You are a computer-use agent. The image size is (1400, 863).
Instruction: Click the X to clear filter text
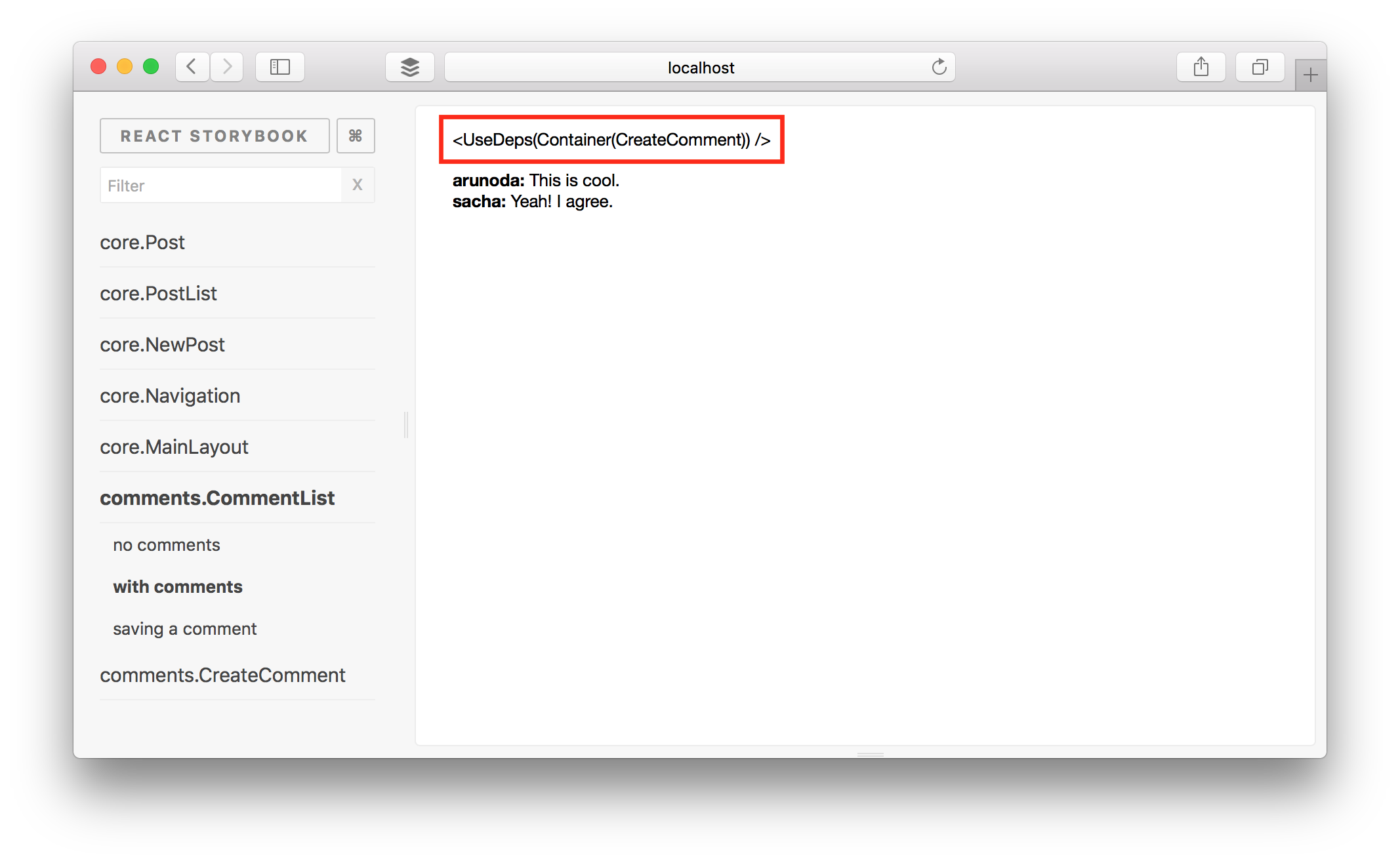[x=357, y=185]
